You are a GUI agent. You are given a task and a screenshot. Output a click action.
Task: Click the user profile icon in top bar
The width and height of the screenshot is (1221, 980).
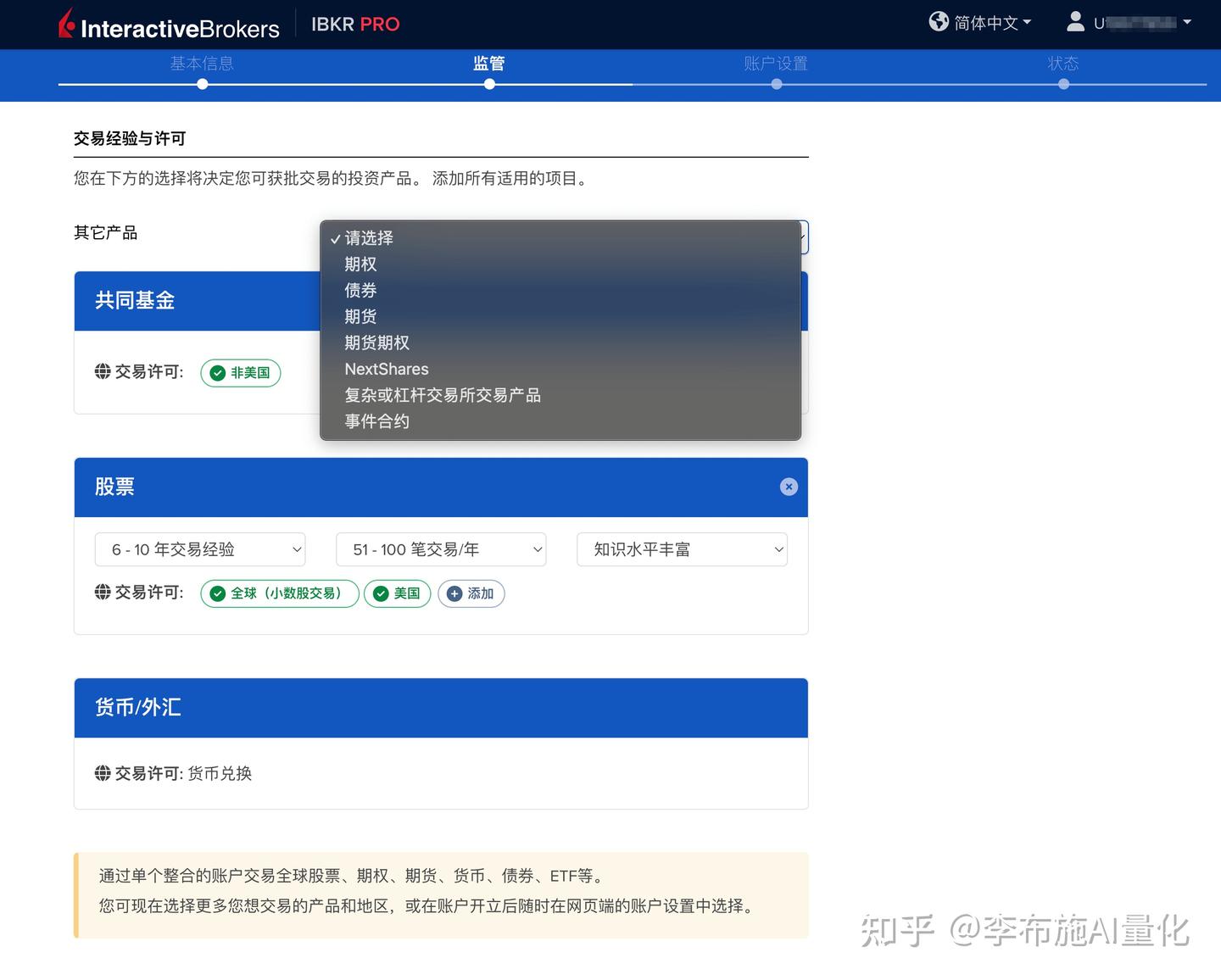click(1075, 22)
